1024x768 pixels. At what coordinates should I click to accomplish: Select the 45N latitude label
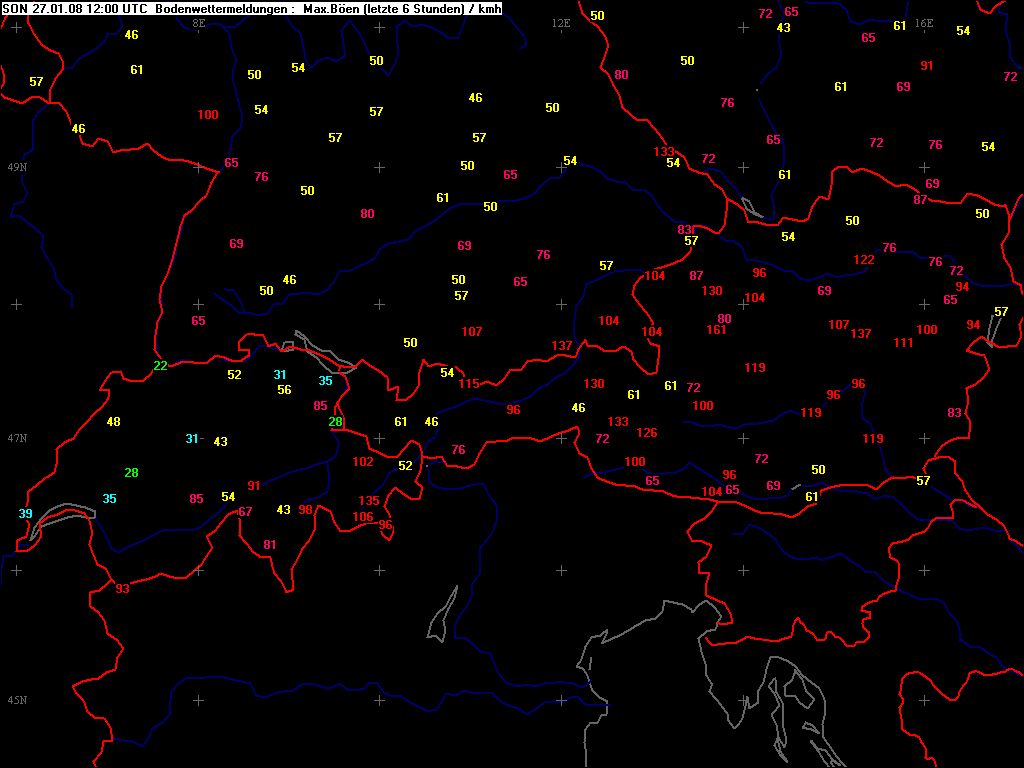pyautogui.click(x=17, y=701)
